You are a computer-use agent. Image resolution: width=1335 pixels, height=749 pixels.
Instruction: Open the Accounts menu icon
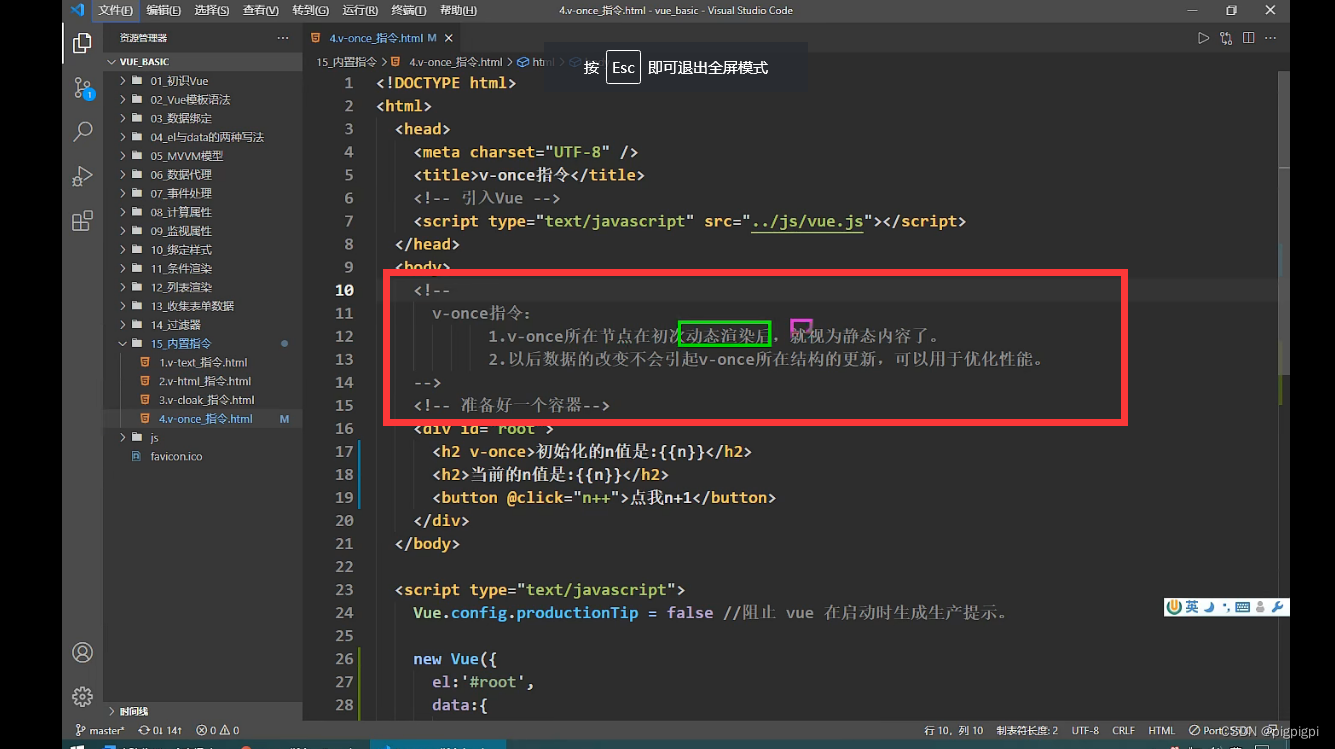pos(83,652)
